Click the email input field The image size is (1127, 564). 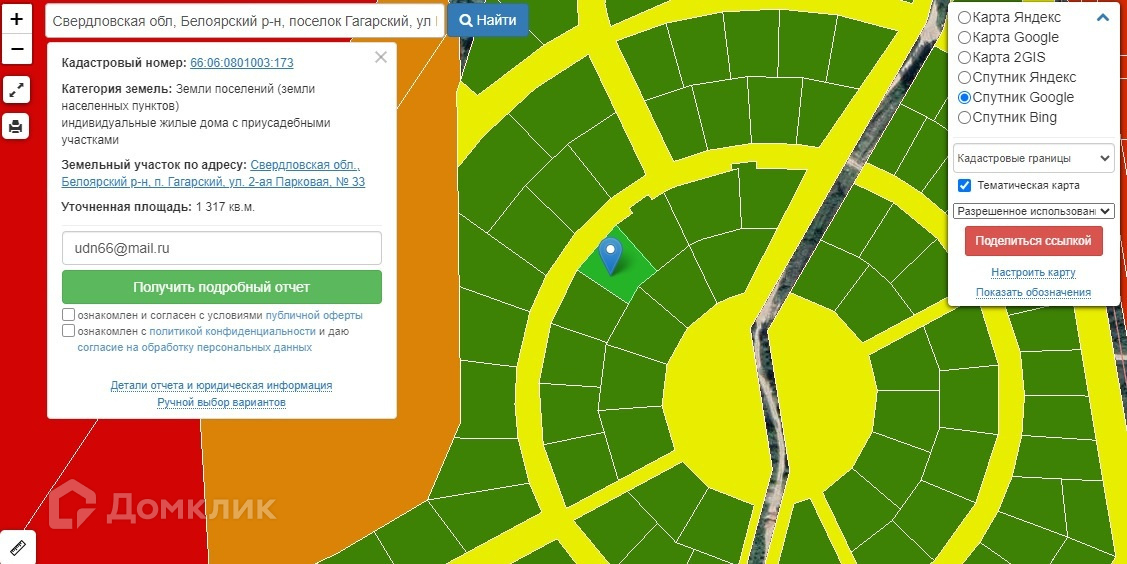pos(221,249)
